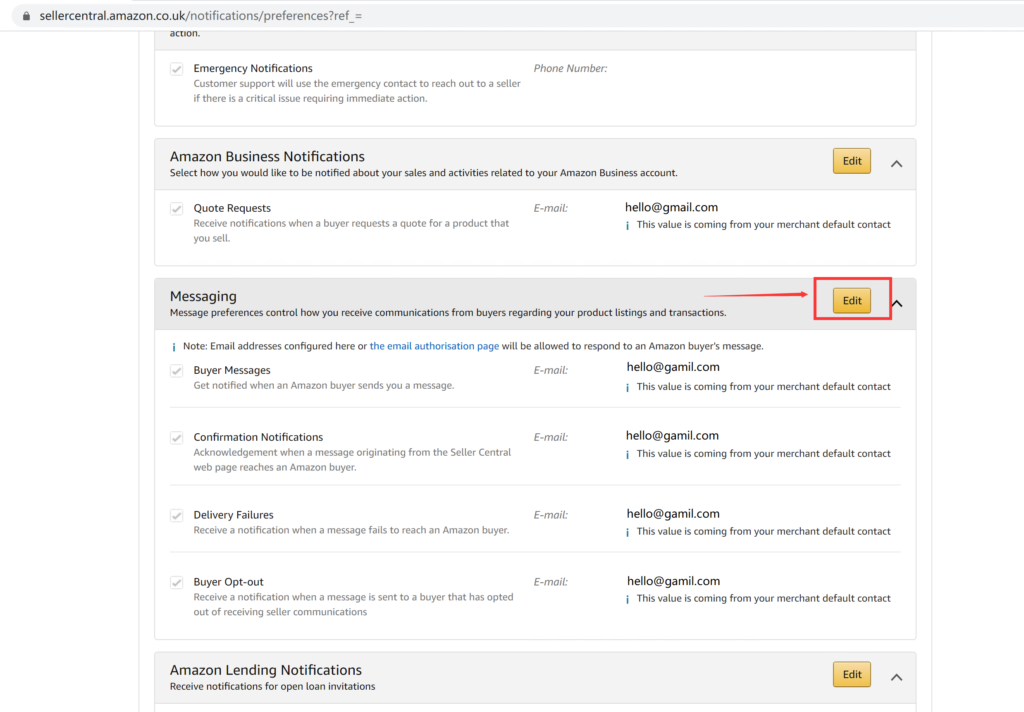Click the merchant default contact note under Buyer Messages
Viewport: 1024px width, 712px height.
pyautogui.click(x=763, y=387)
